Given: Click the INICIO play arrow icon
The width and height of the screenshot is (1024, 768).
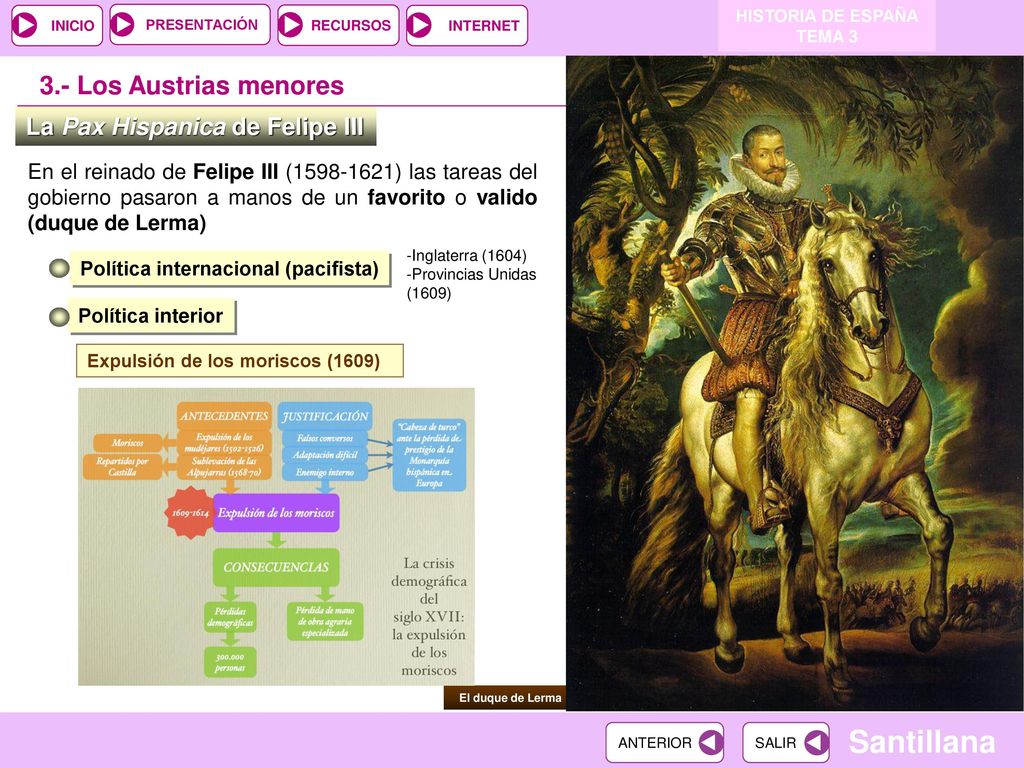Looking at the screenshot, I should [25, 25].
